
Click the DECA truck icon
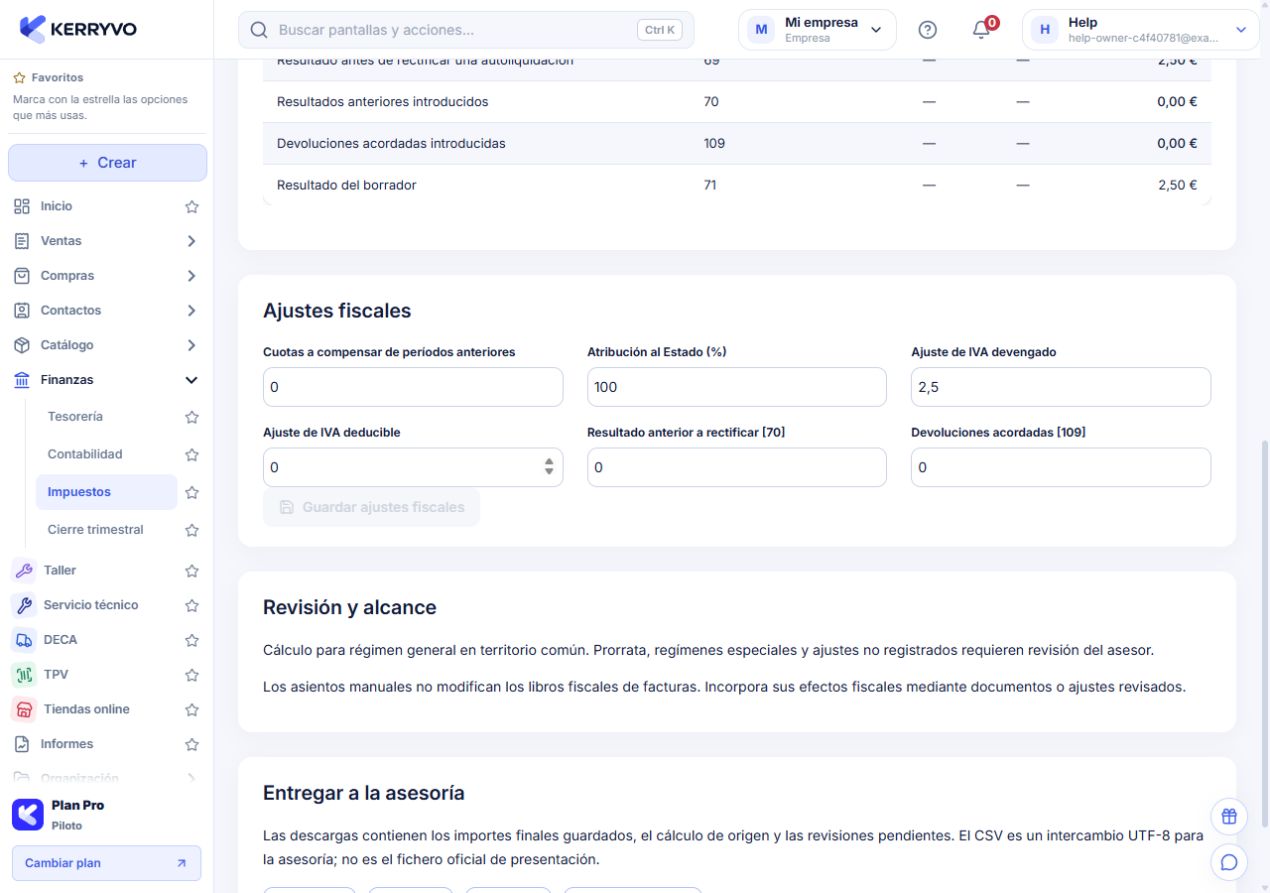[x=22, y=640]
